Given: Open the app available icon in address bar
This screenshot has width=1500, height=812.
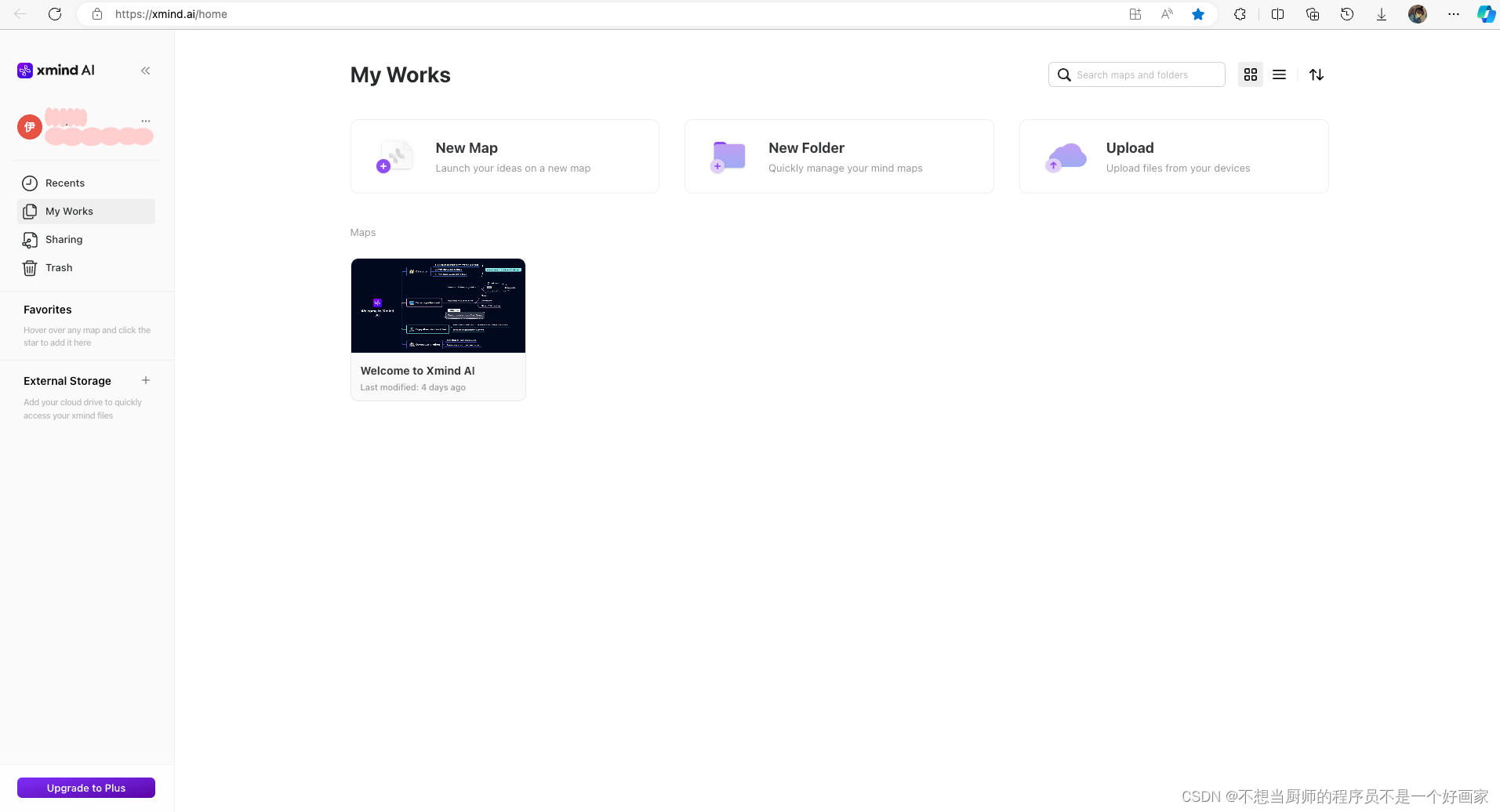Looking at the screenshot, I should click(1135, 14).
